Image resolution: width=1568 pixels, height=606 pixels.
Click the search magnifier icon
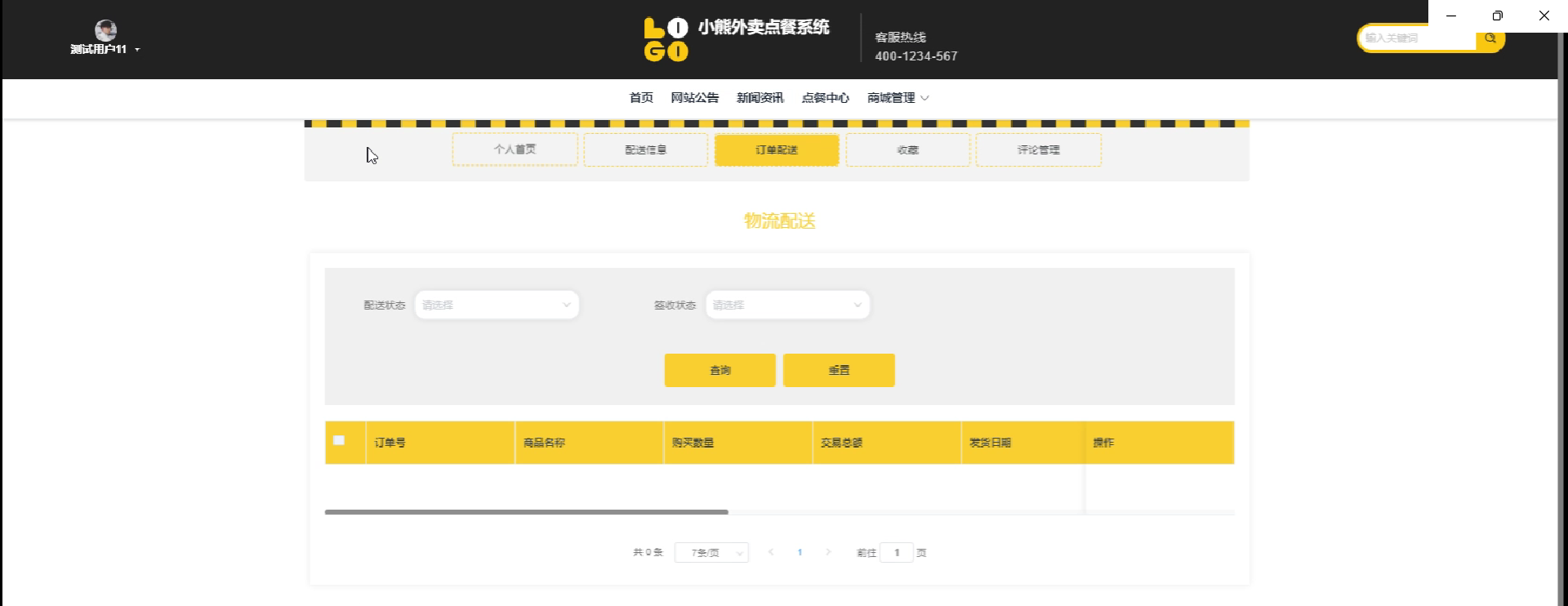pyautogui.click(x=1490, y=38)
